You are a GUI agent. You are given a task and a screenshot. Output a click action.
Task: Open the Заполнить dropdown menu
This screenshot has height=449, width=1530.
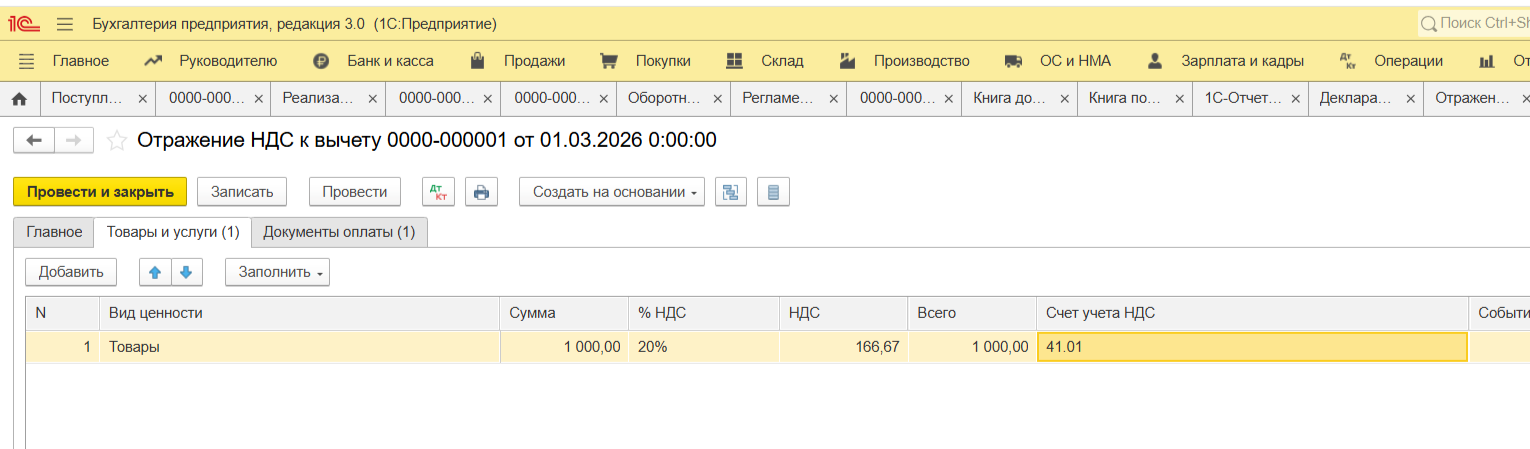(x=277, y=272)
